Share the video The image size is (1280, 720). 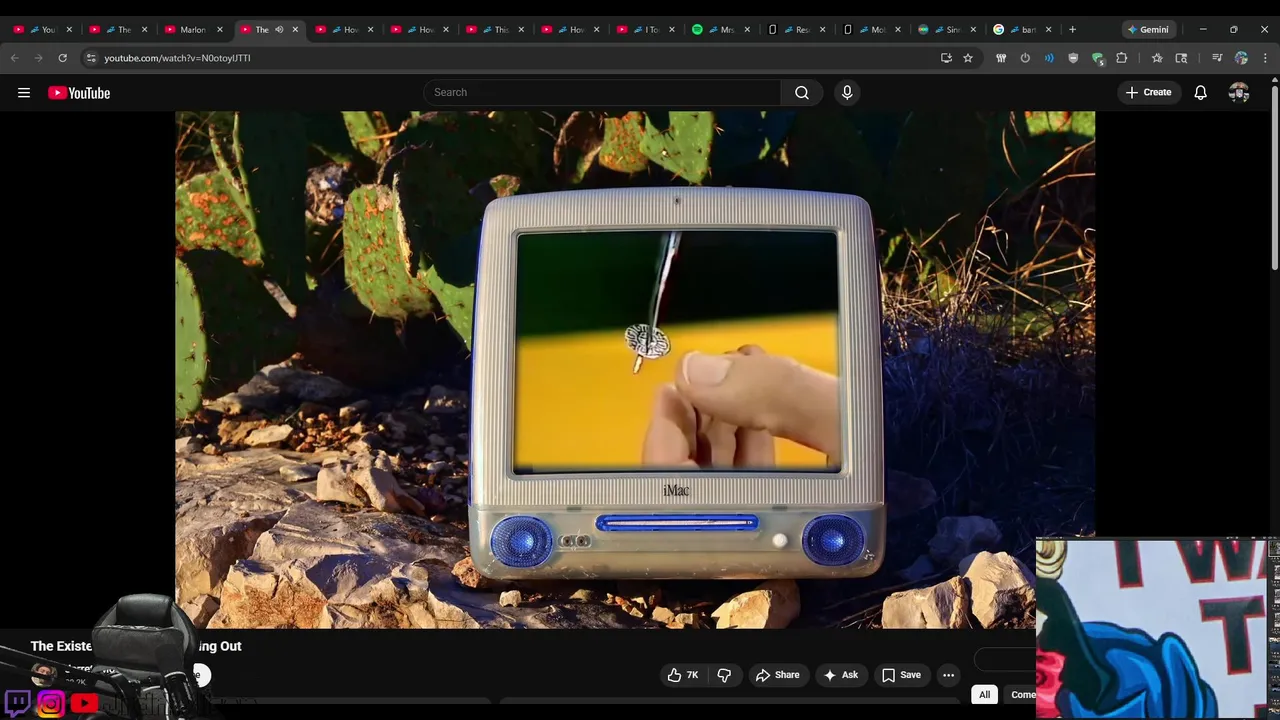click(777, 675)
